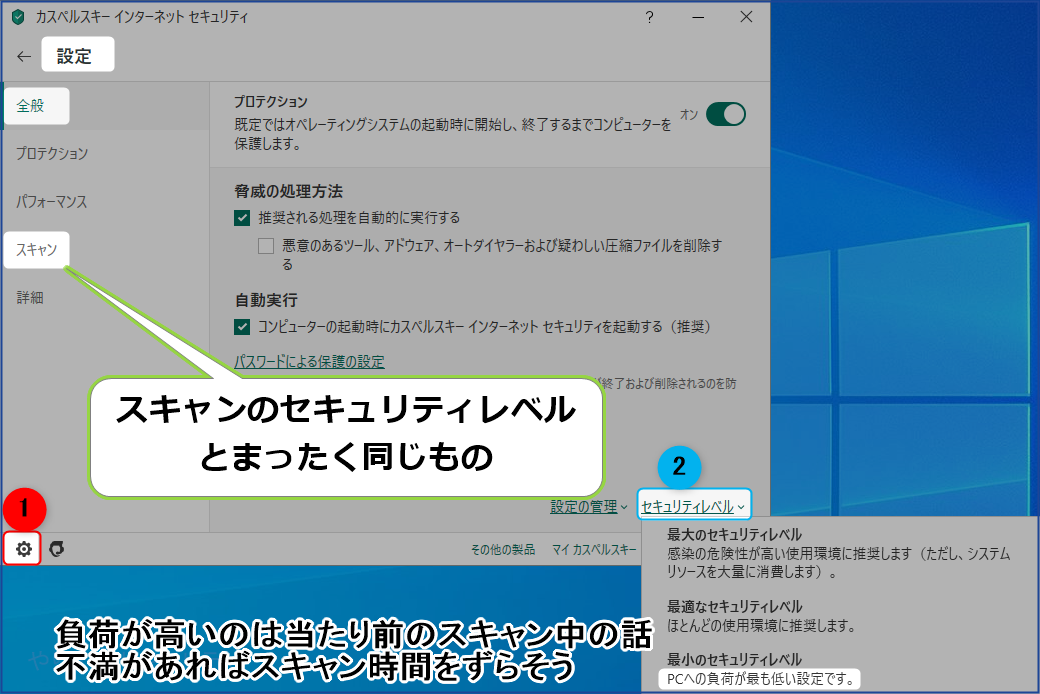Close the Kaspersky settings window
The height and width of the screenshot is (694, 1040).
click(x=746, y=17)
